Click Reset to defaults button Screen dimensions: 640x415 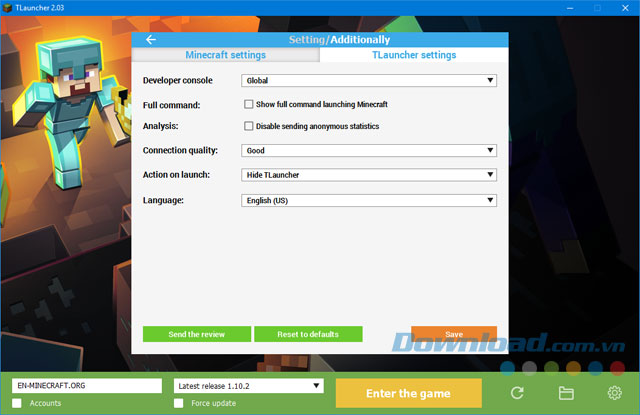tap(308, 334)
